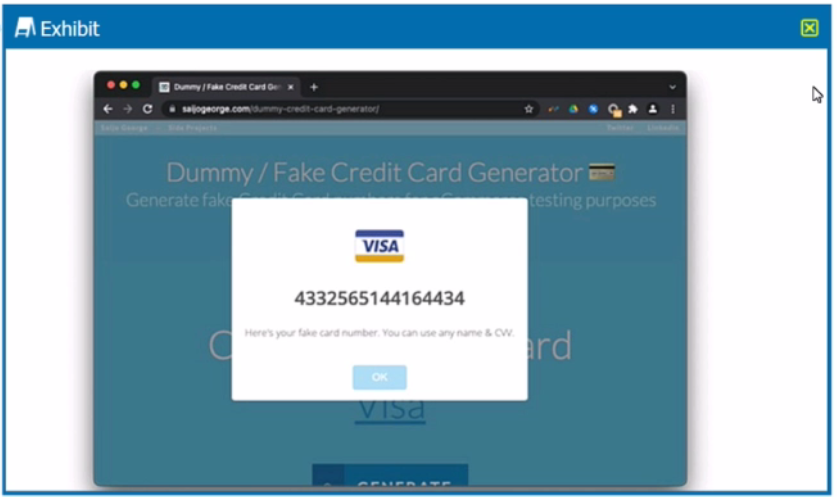Open the Twitter link in page header

tap(620, 128)
